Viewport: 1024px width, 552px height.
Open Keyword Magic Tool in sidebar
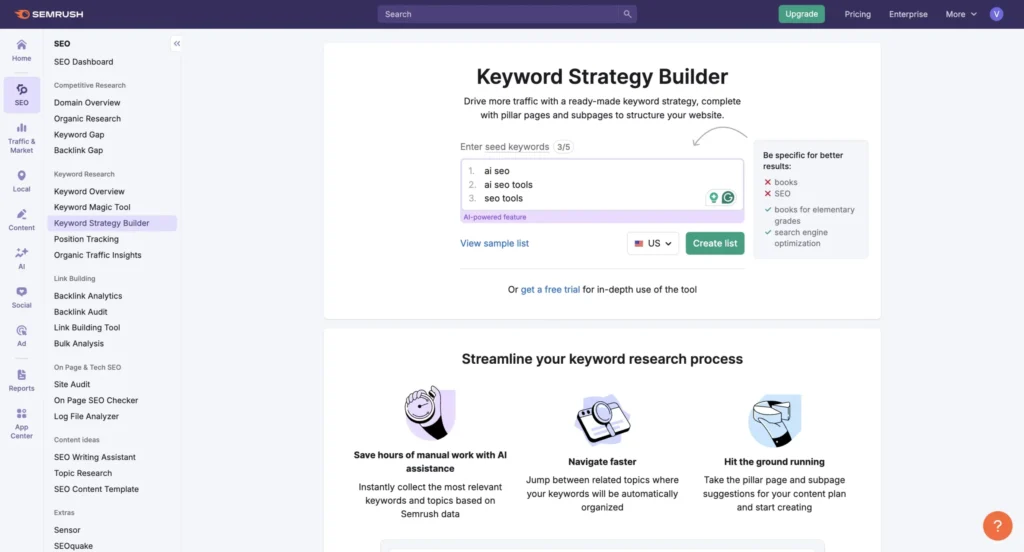coord(92,207)
